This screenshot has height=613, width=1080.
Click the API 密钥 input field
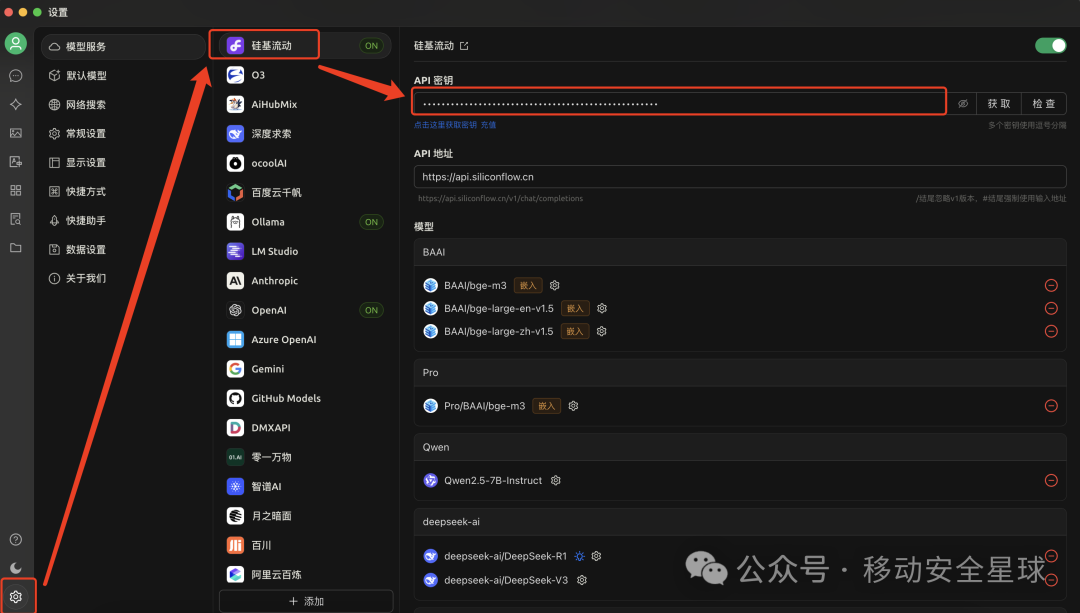(679, 103)
